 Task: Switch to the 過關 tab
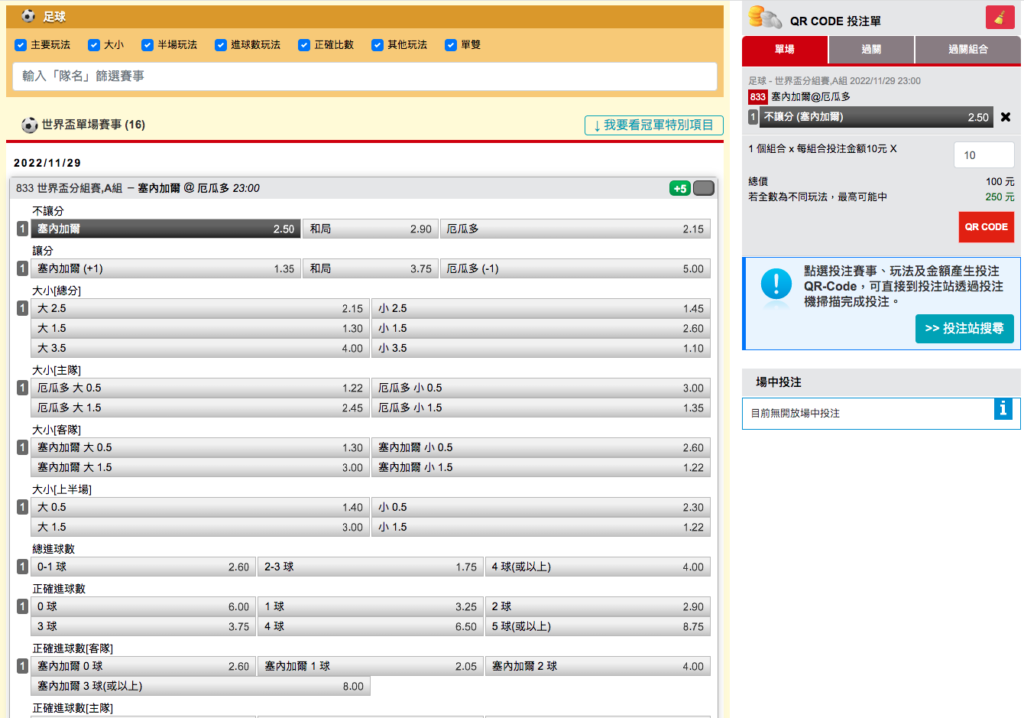coord(870,50)
